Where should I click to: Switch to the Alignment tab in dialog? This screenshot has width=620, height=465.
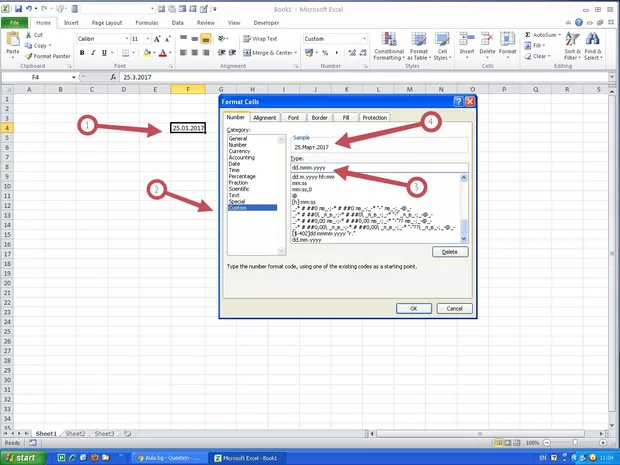click(x=265, y=118)
